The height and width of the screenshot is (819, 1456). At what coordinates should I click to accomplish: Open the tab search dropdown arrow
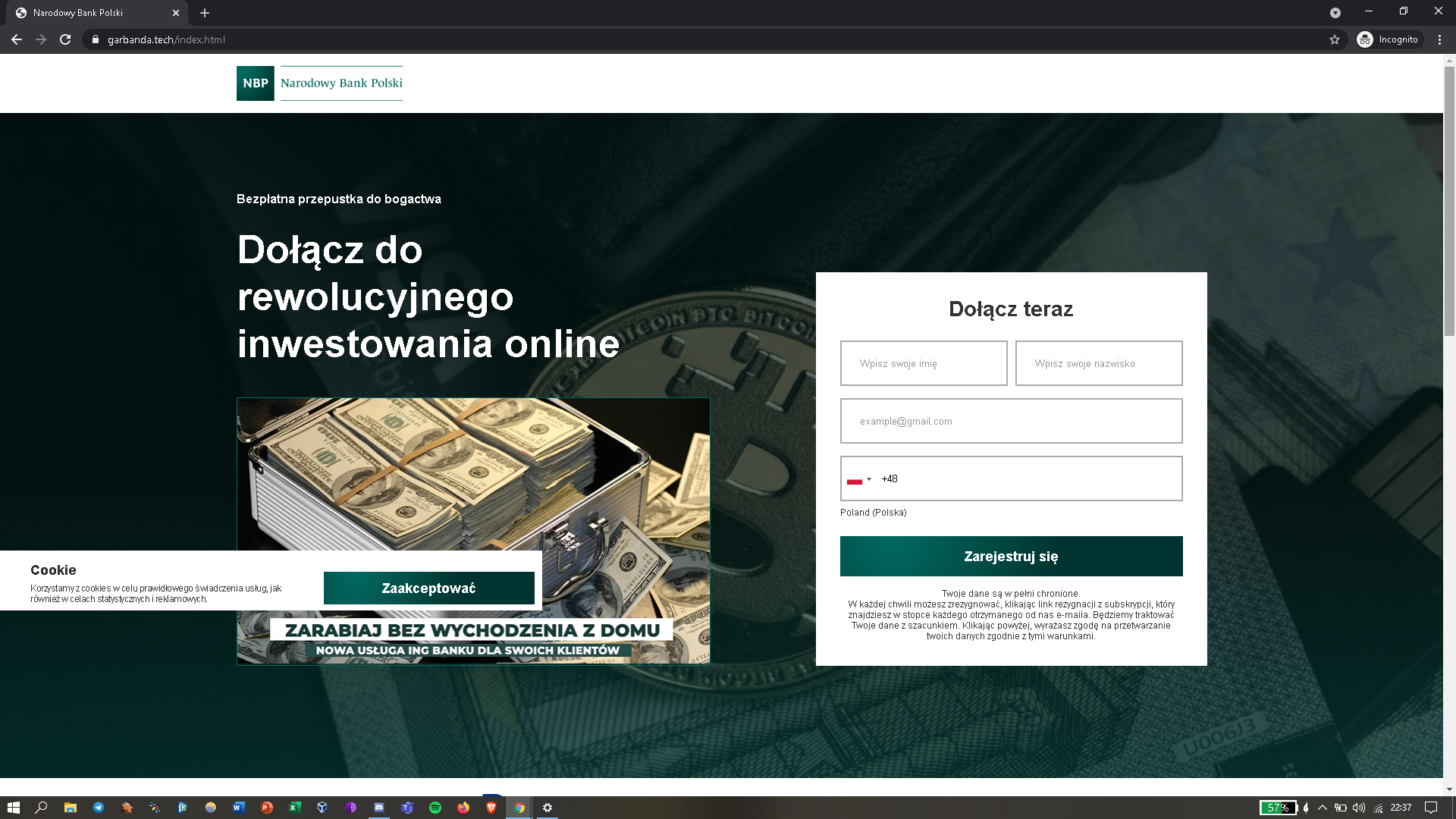(1335, 13)
